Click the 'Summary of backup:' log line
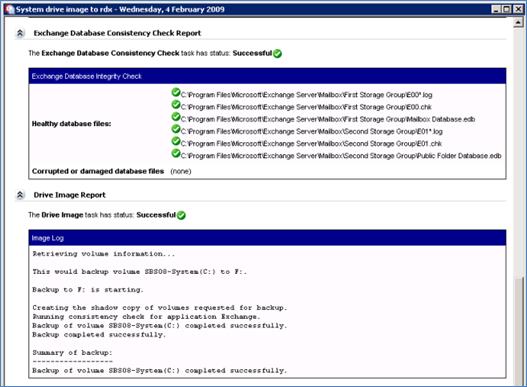 (72, 352)
